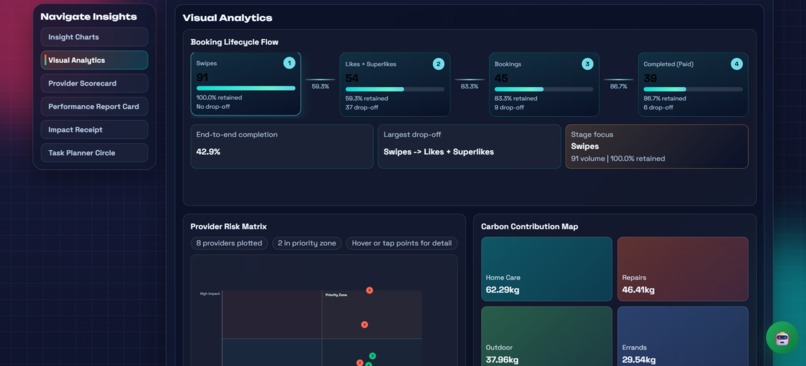Click the Completed (Paid) progress bar
Screen dimensions: 806x366
coord(693,89)
